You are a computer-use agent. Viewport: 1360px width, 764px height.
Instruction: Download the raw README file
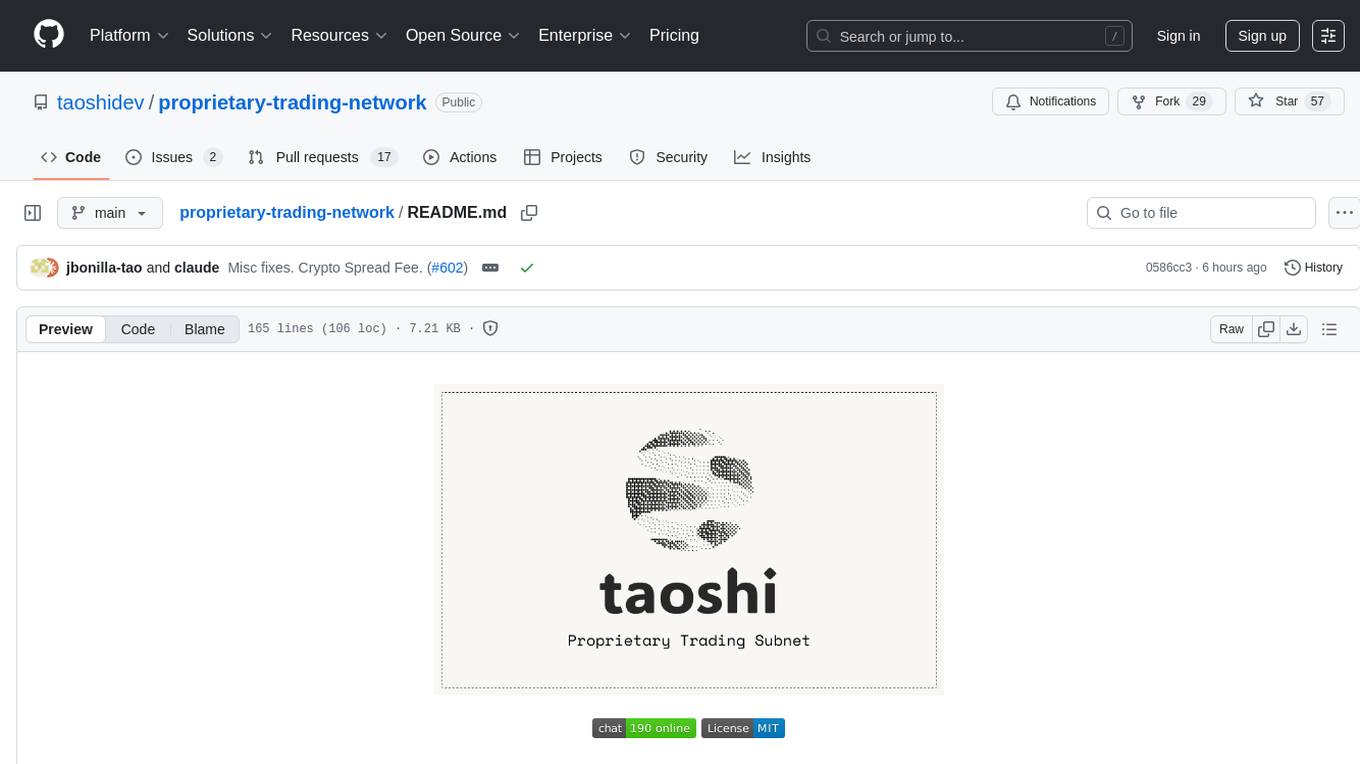(x=1293, y=329)
